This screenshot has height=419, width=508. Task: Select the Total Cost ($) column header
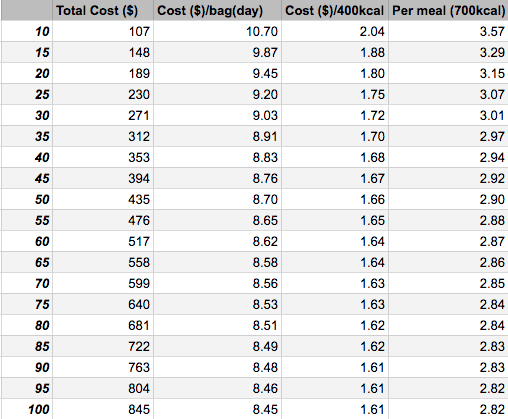pos(103,10)
